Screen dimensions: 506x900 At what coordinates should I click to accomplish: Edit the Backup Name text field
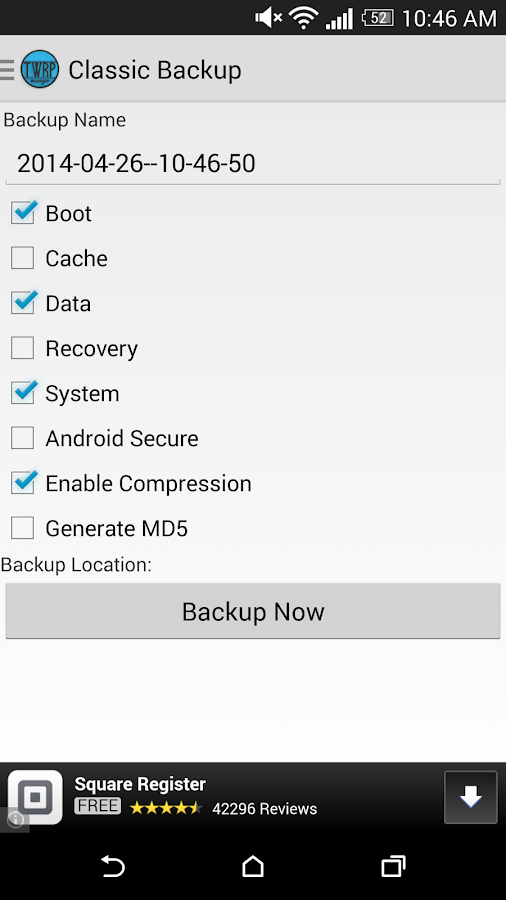coord(253,164)
